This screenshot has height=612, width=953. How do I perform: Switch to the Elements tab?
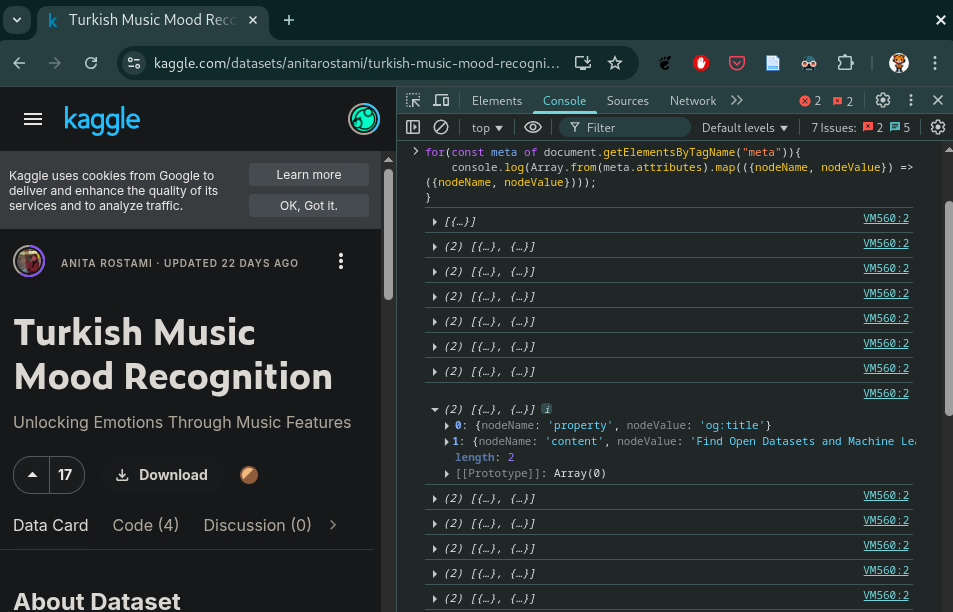(x=497, y=101)
